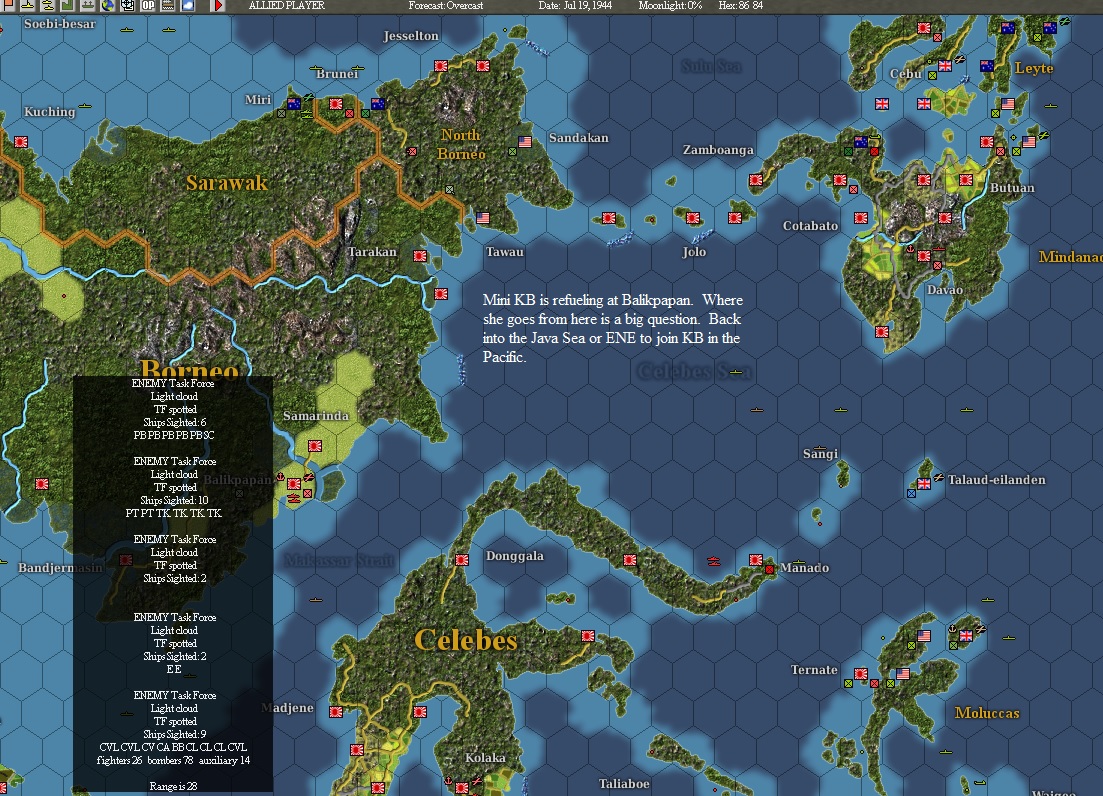Image resolution: width=1103 pixels, height=796 pixels.
Task: Click the 'Range is 28' tooltip line
Action: [x=173, y=786]
